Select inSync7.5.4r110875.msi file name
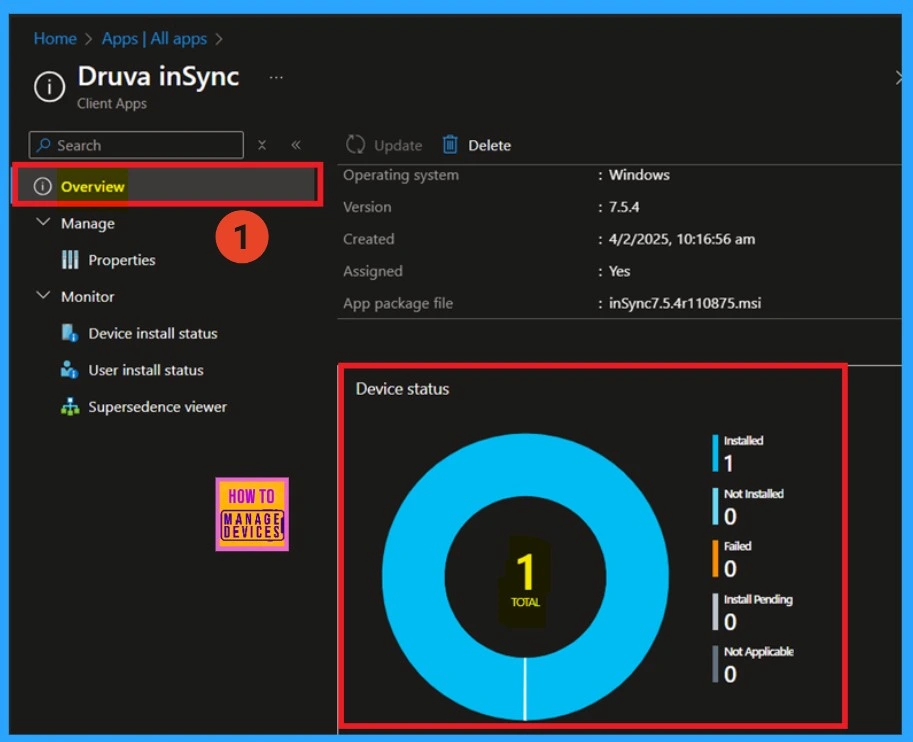The width and height of the screenshot is (913, 742). tap(685, 303)
